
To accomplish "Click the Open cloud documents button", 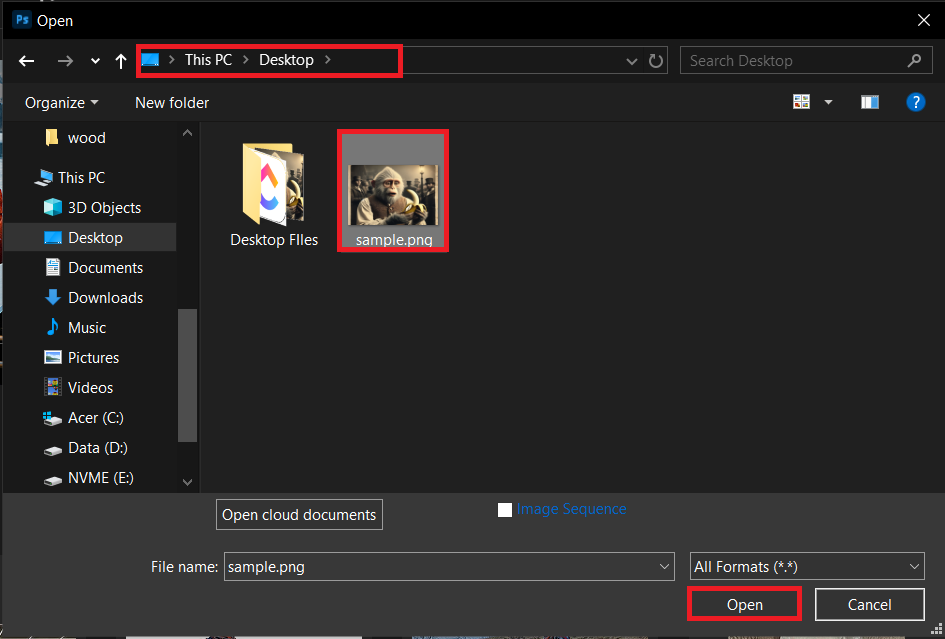I will (x=299, y=514).
